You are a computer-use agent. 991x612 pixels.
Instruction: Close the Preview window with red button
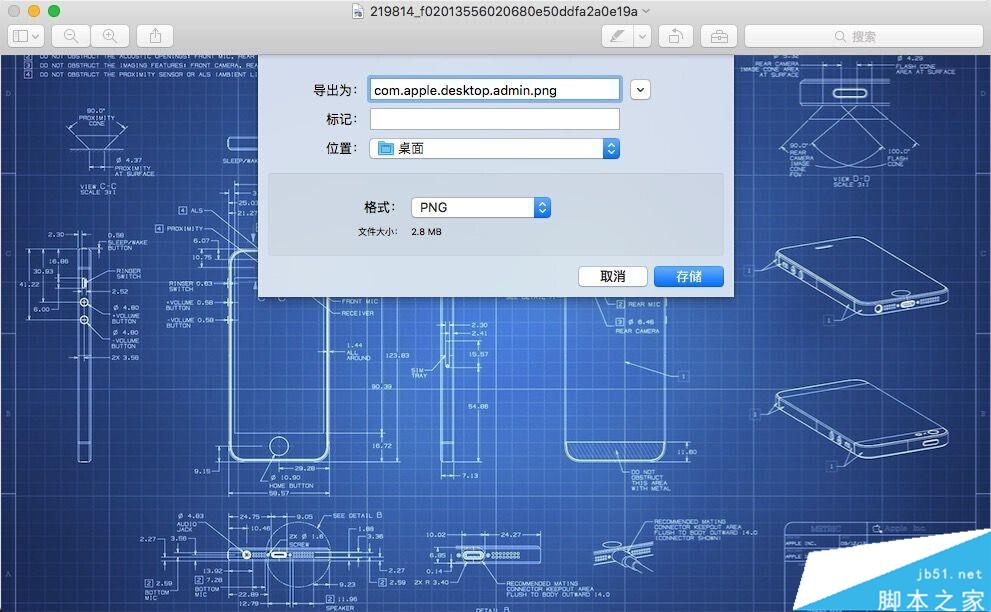13,11
